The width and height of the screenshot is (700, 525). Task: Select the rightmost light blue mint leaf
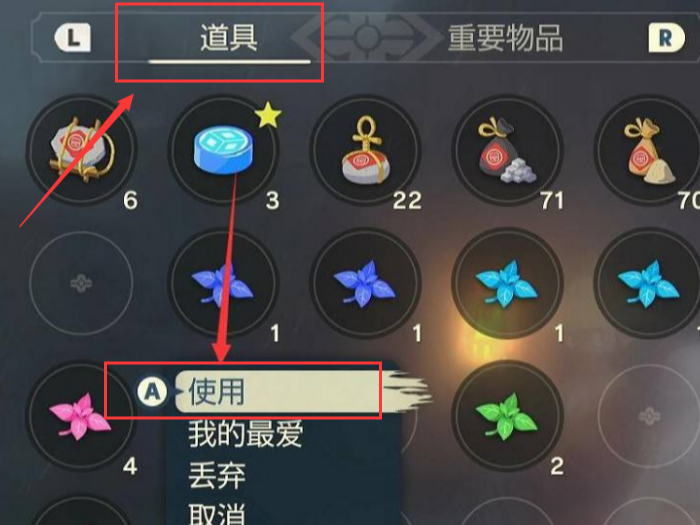coord(647,283)
